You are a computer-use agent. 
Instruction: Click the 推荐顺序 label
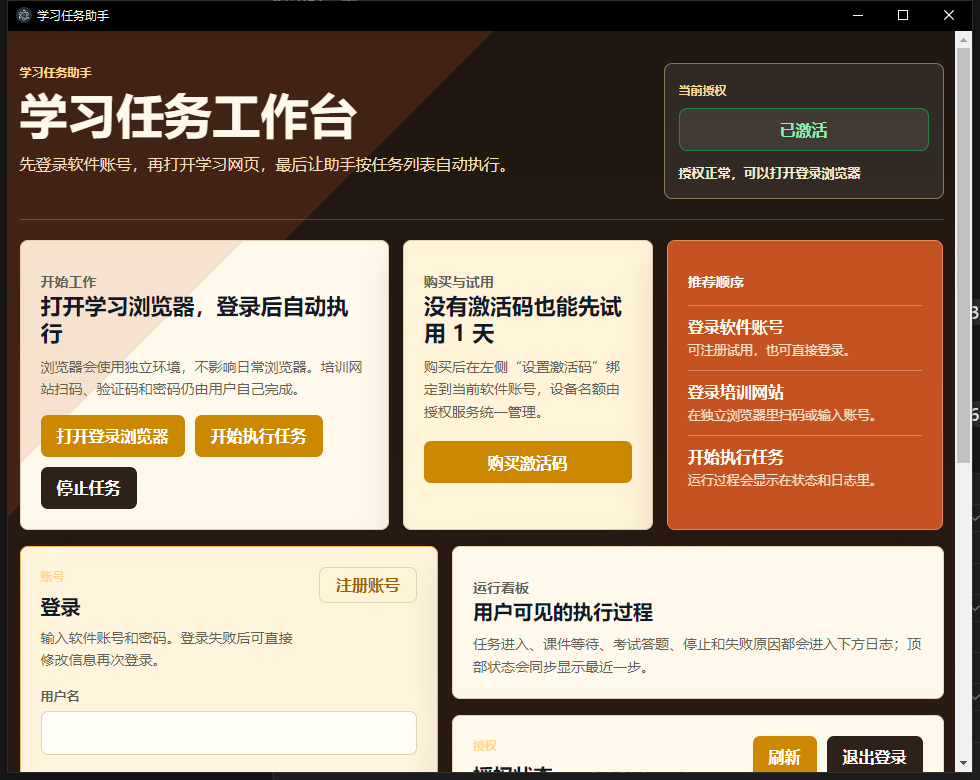pos(716,282)
